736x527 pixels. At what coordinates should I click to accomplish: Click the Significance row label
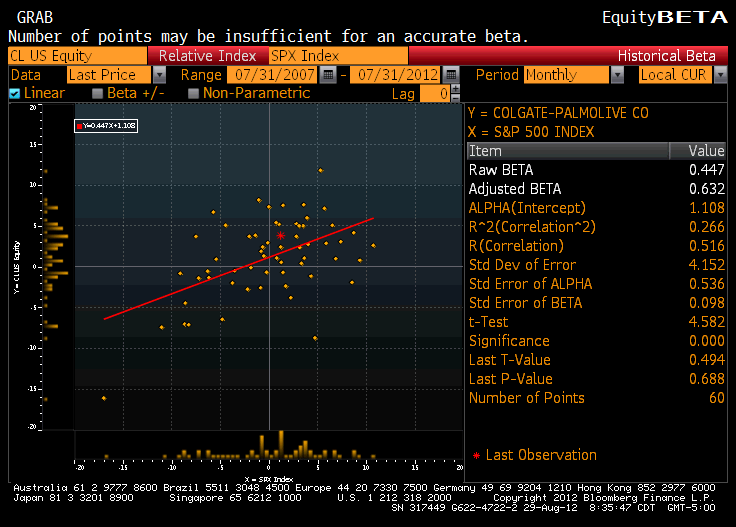coord(509,341)
